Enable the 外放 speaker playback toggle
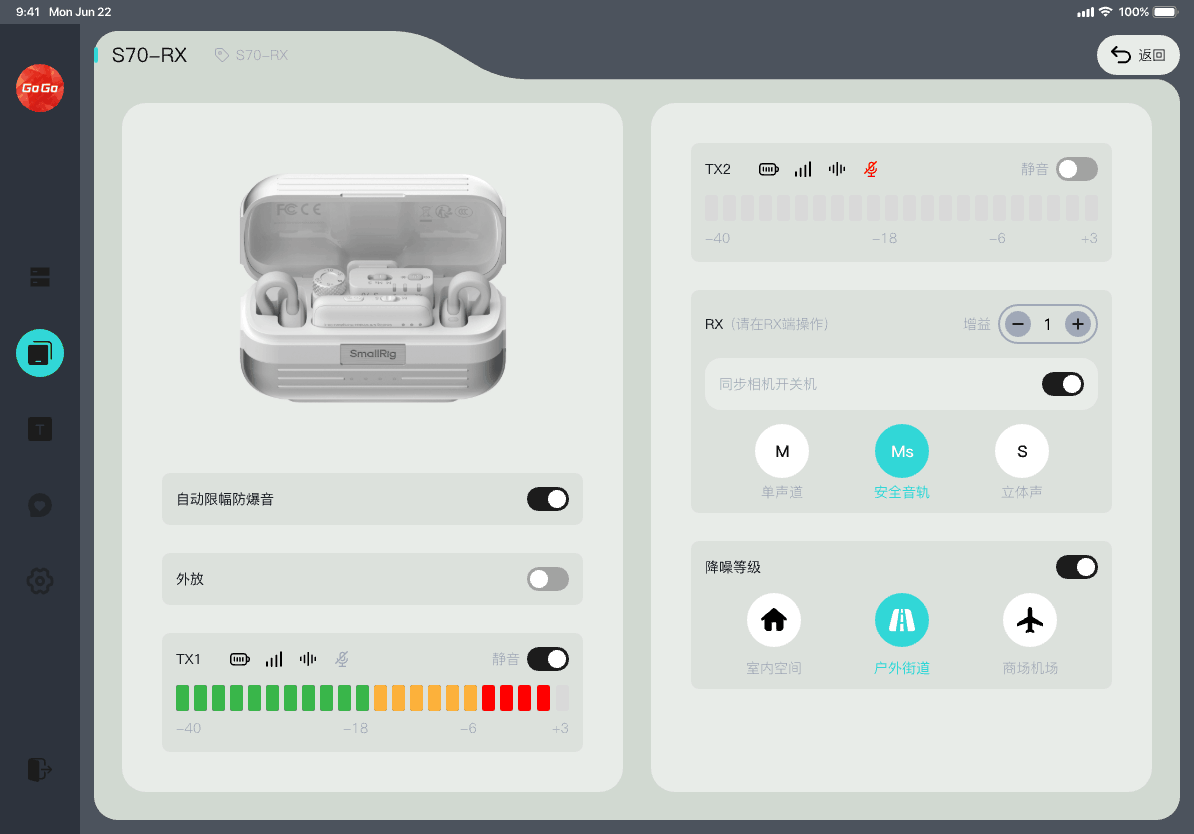This screenshot has height=834, width=1194. [548, 579]
